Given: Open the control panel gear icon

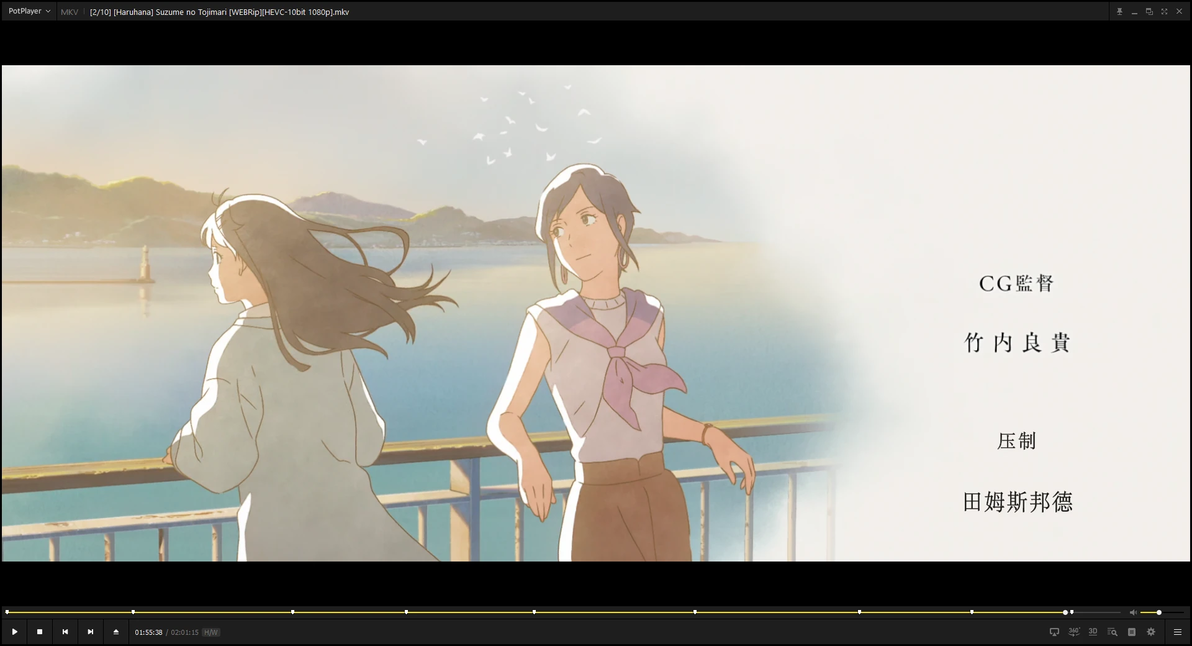Looking at the screenshot, I should (x=1151, y=632).
